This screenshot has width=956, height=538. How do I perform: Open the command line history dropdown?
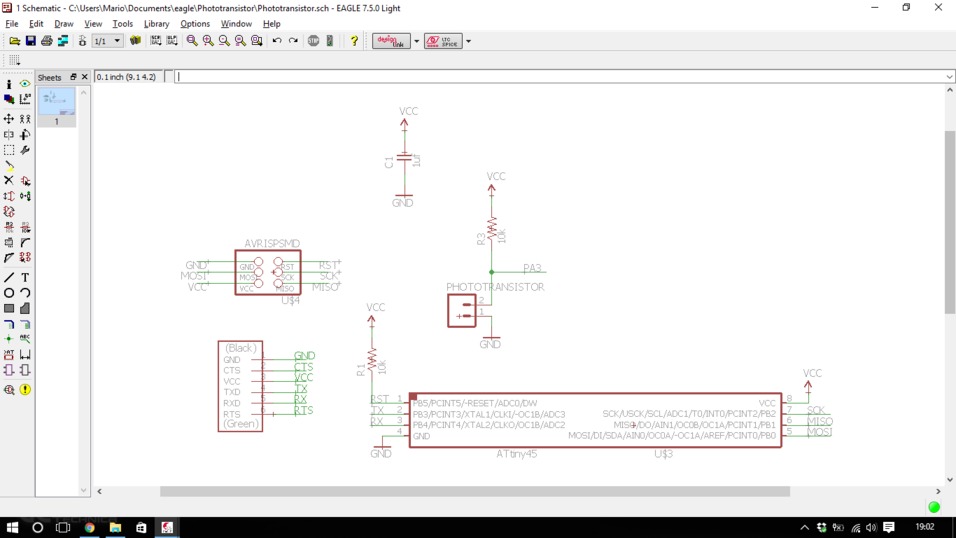point(949,77)
